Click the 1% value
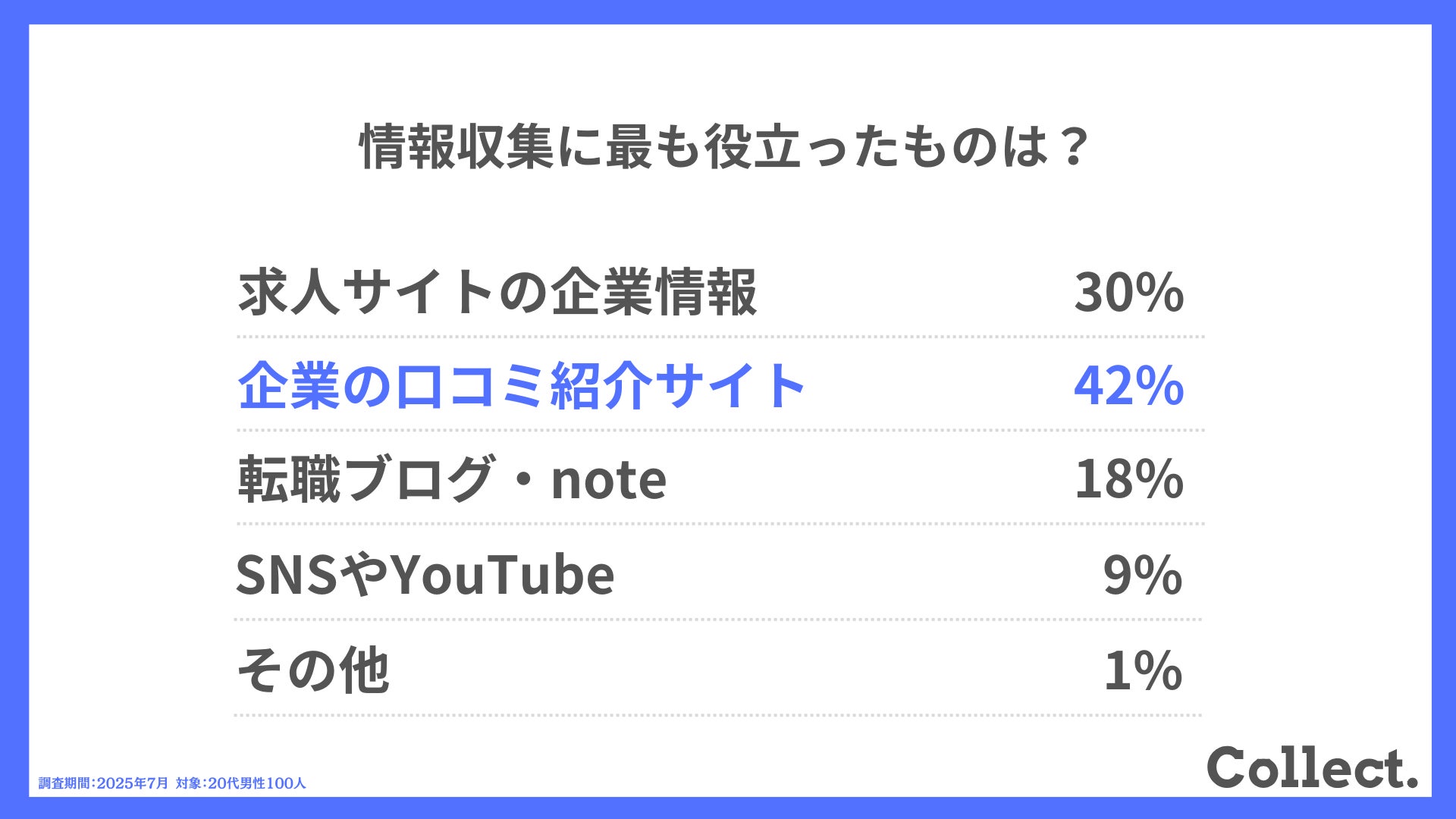 click(1143, 671)
